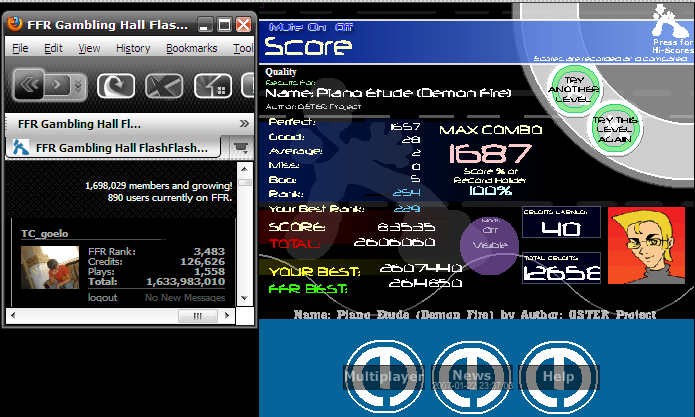The image size is (695, 417).
Task: Click the vertical scrollbar down arrow
Action: click(x=244, y=298)
